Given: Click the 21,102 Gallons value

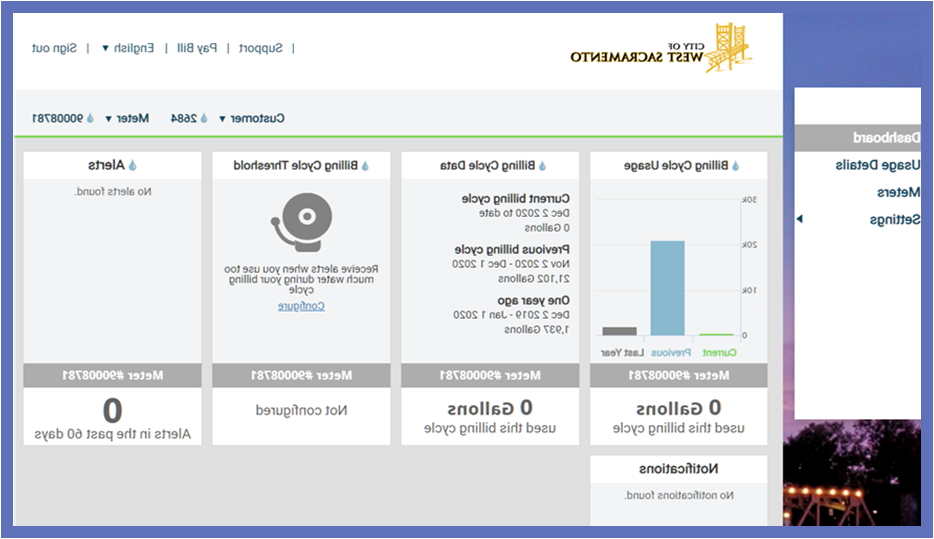Looking at the screenshot, I should (534, 279).
